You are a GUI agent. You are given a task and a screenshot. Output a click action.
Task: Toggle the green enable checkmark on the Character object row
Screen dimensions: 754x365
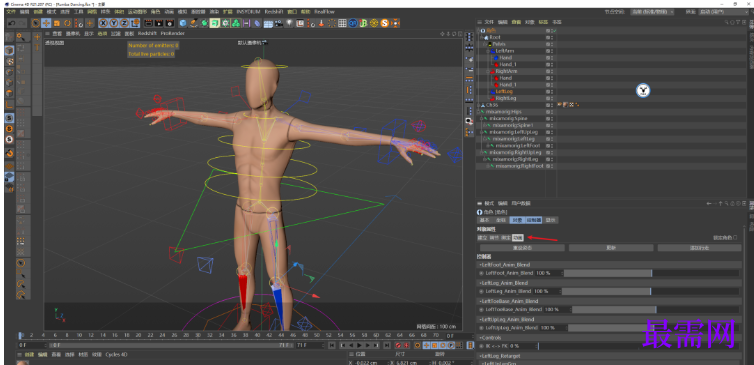pyautogui.click(x=555, y=31)
